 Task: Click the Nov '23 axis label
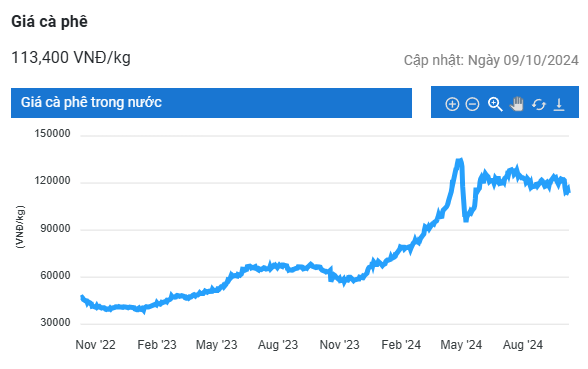click(x=339, y=345)
